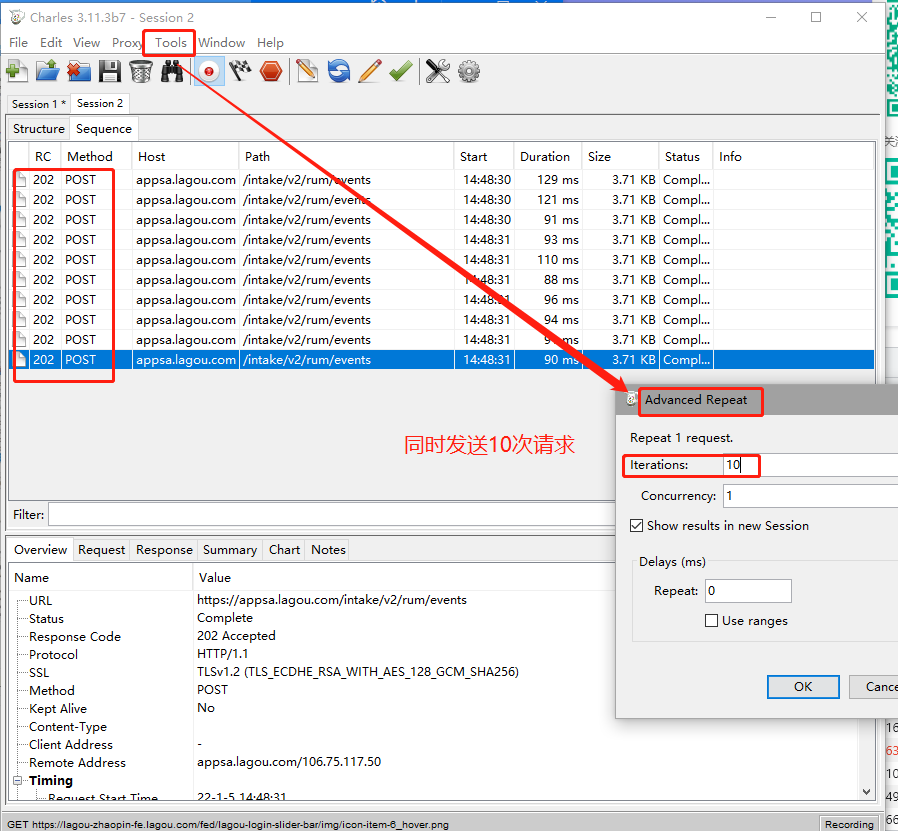Click the New Session toolbar icon

point(17,72)
